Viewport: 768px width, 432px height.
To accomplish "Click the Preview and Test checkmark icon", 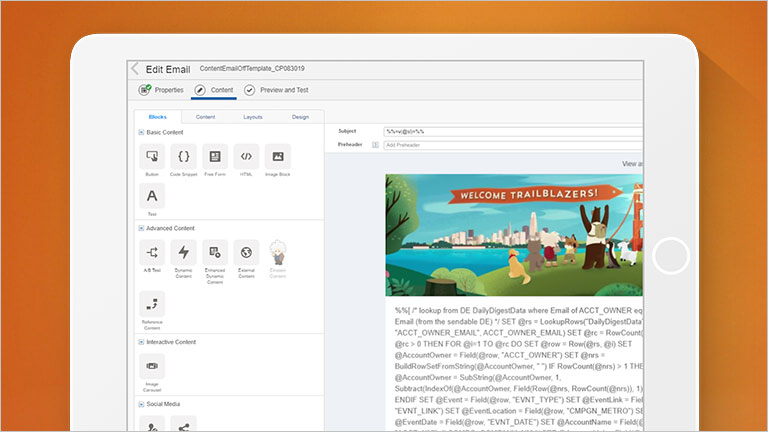I will (249, 90).
